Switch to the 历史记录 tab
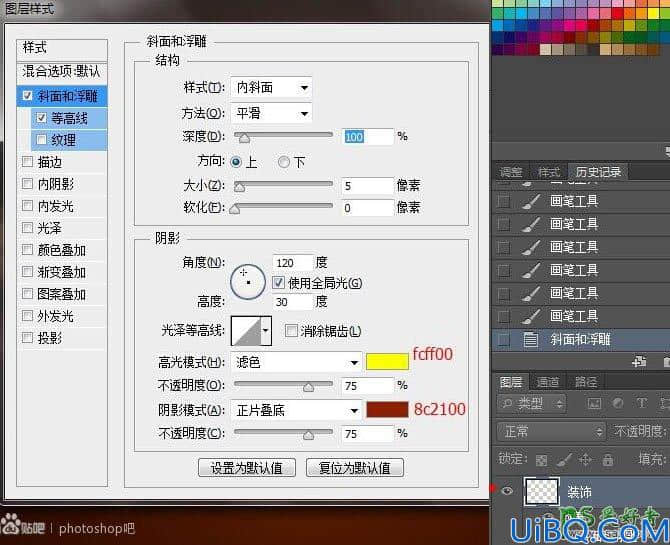This screenshot has width=670, height=545. (598, 172)
